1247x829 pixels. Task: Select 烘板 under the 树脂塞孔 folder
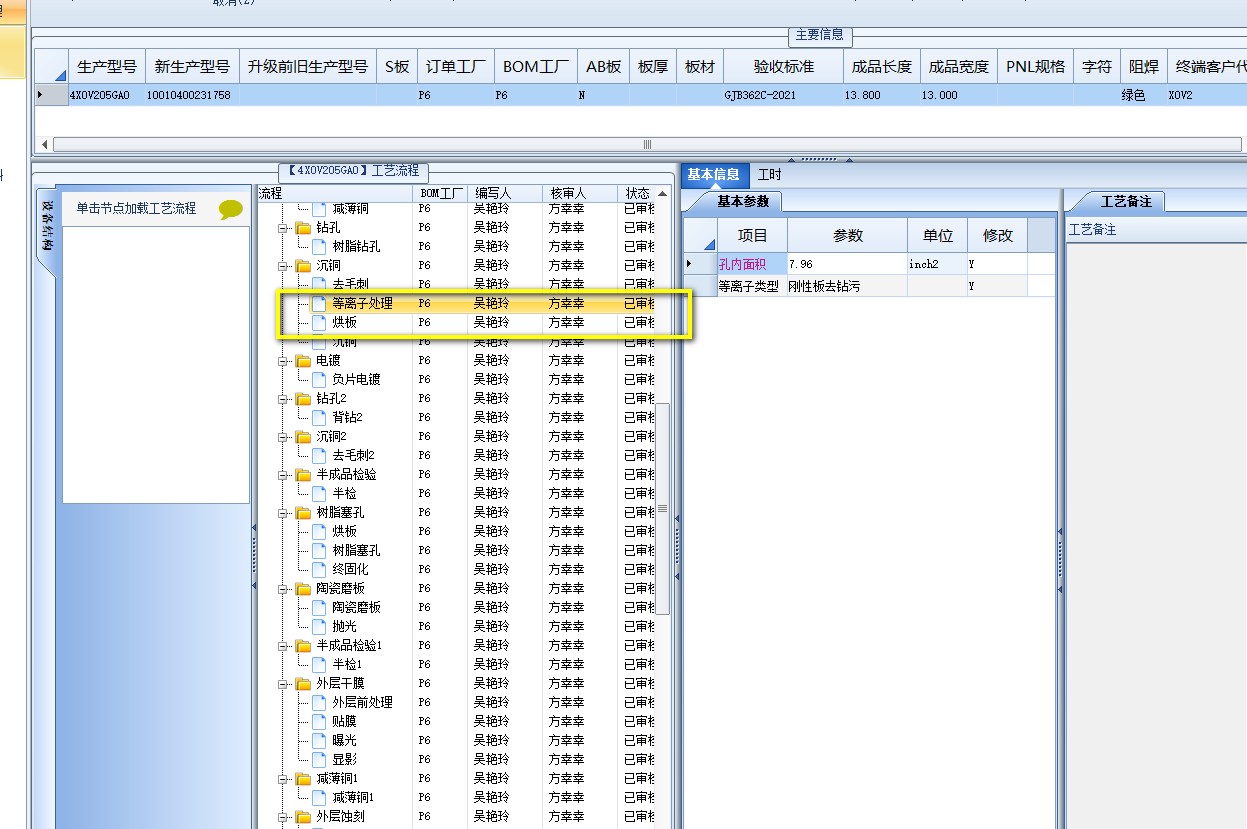click(344, 531)
